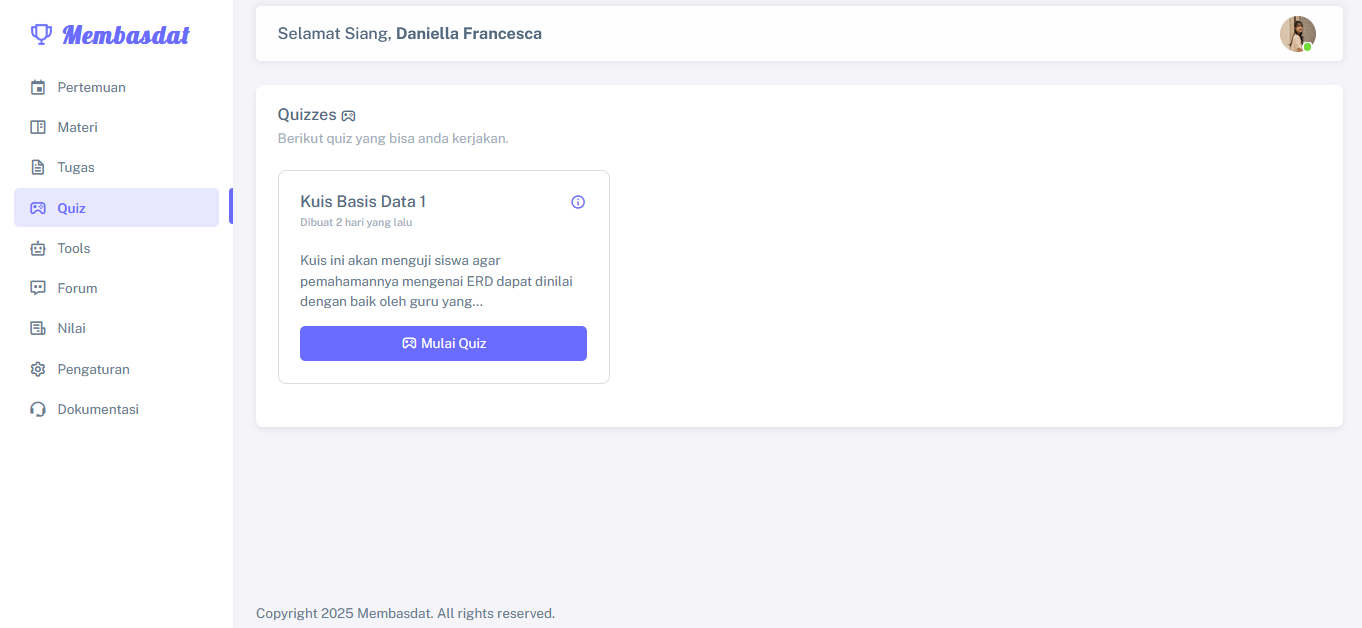This screenshot has height=628, width=1362.
Task: Click the gamepad icon beside Quizzes heading
Action: click(348, 116)
